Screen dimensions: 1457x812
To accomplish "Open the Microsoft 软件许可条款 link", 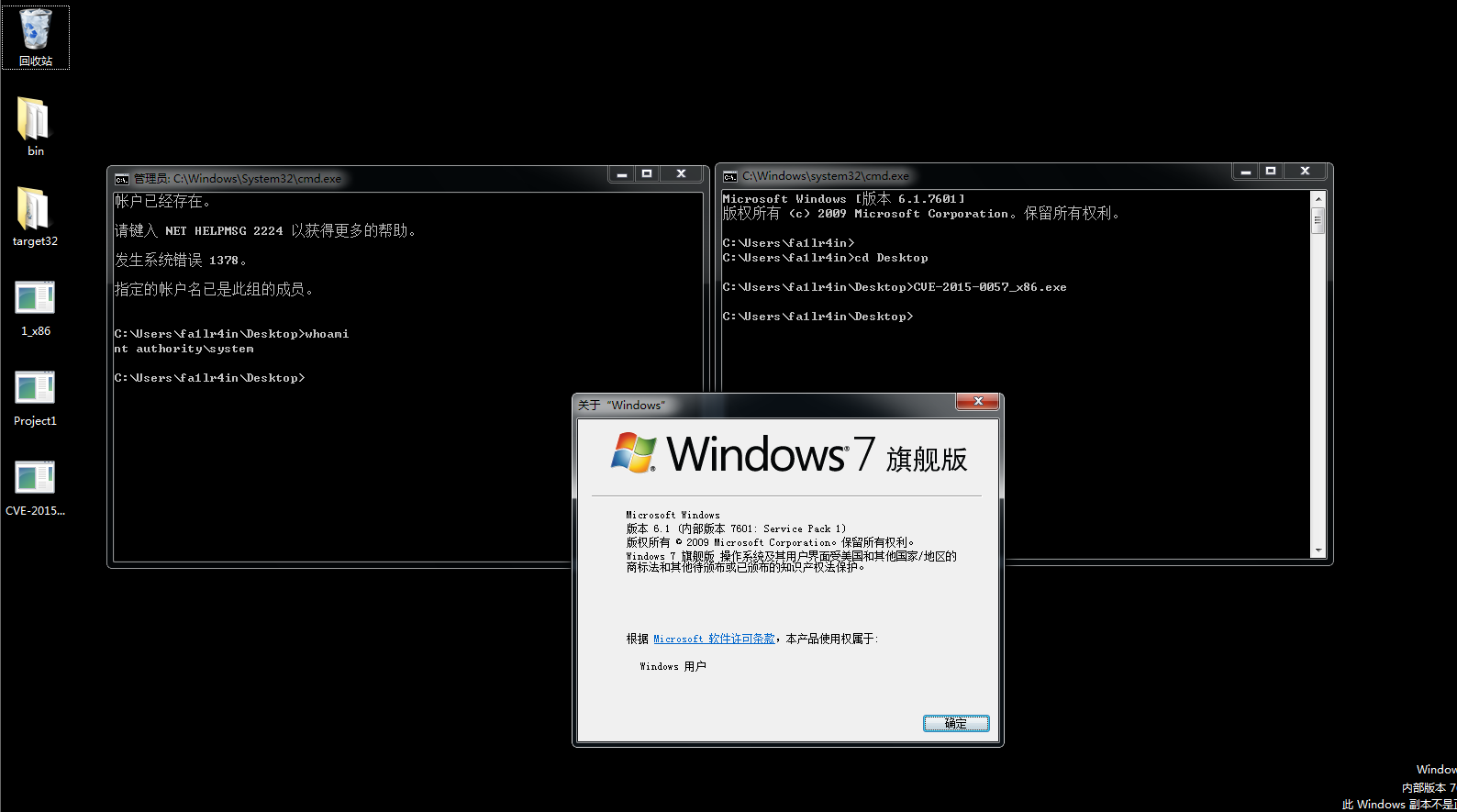I will [714, 639].
